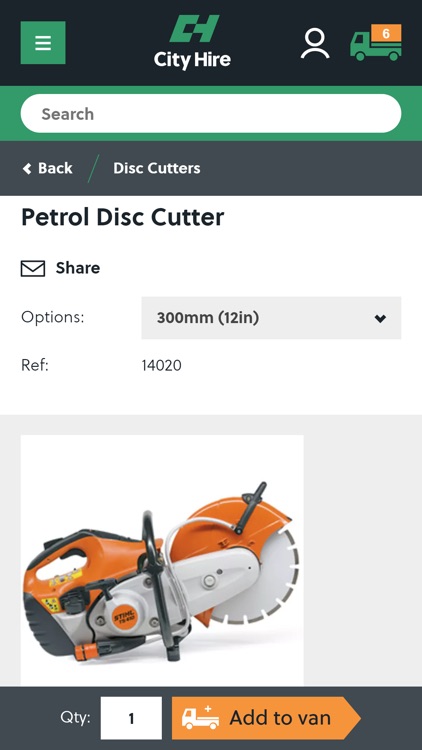This screenshot has width=422, height=750.
Task: Select the Disc Cutters breadcrumb
Action: pyautogui.click(x=157, y=168)
